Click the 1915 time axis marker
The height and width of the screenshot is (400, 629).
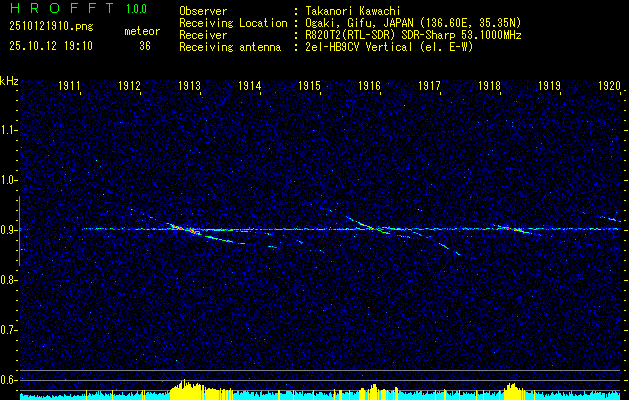coord(310,85)
